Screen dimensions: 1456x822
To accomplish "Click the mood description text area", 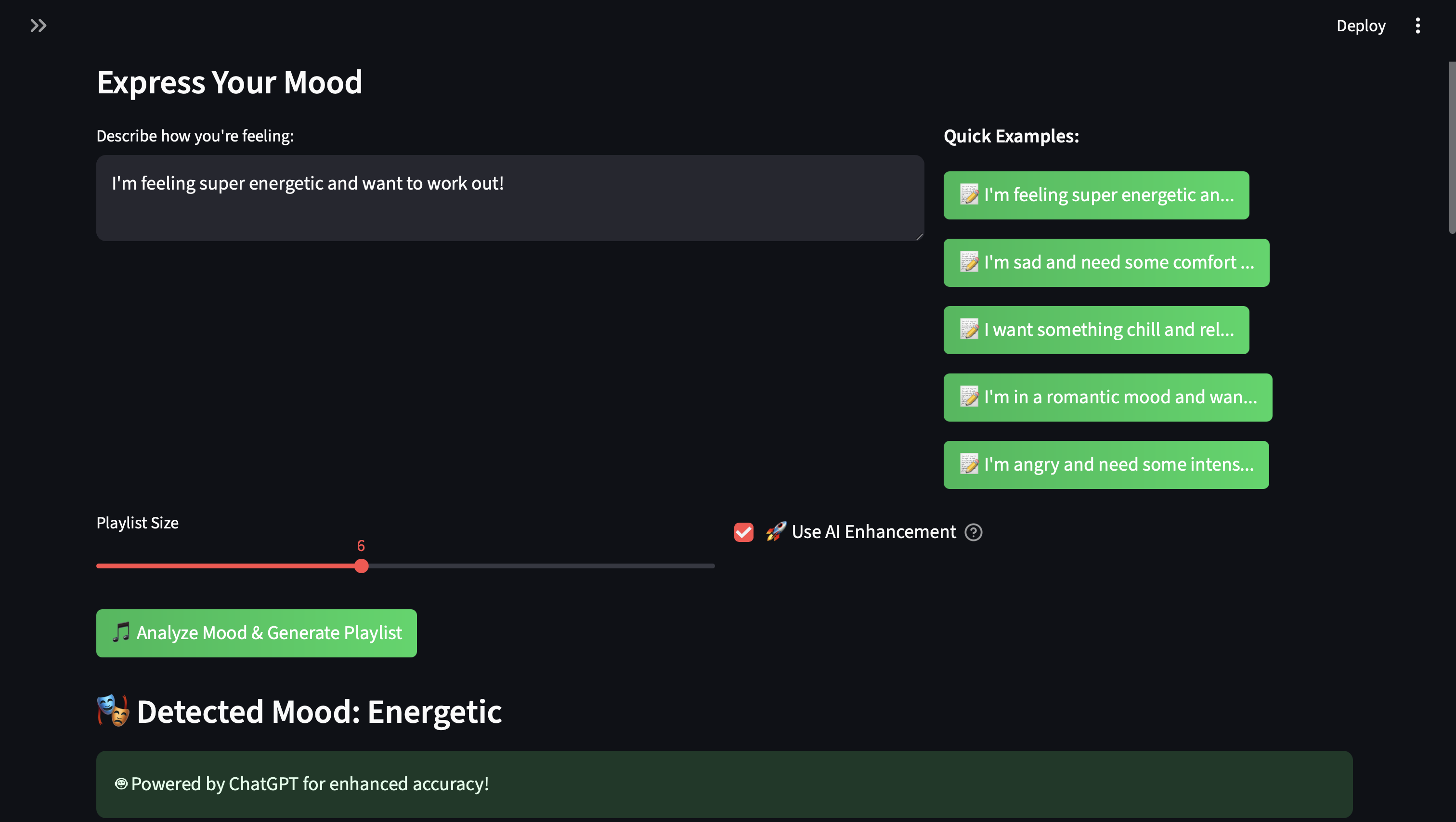I will click(509, 198).
